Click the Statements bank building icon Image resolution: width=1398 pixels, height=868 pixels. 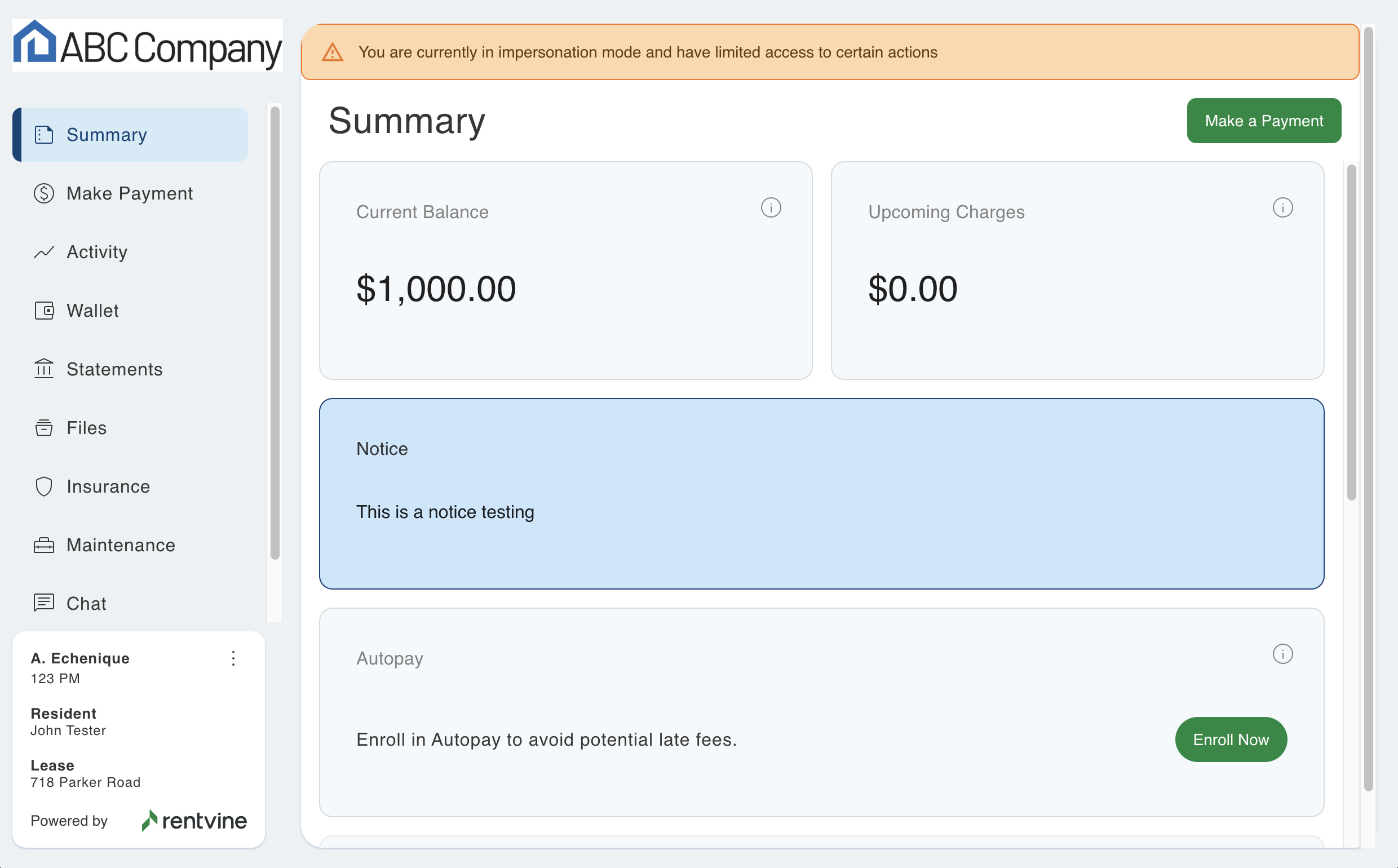(x=43, y=369)
